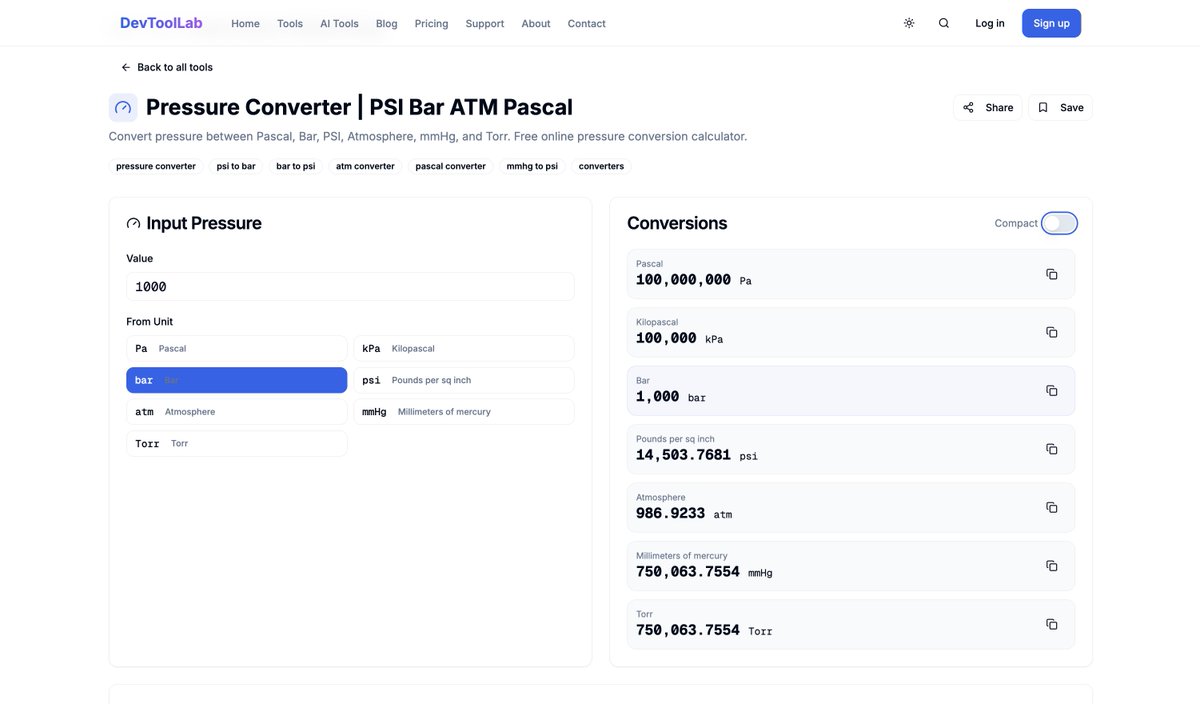Toggle the Compact view switch

tap(1059, 223)
